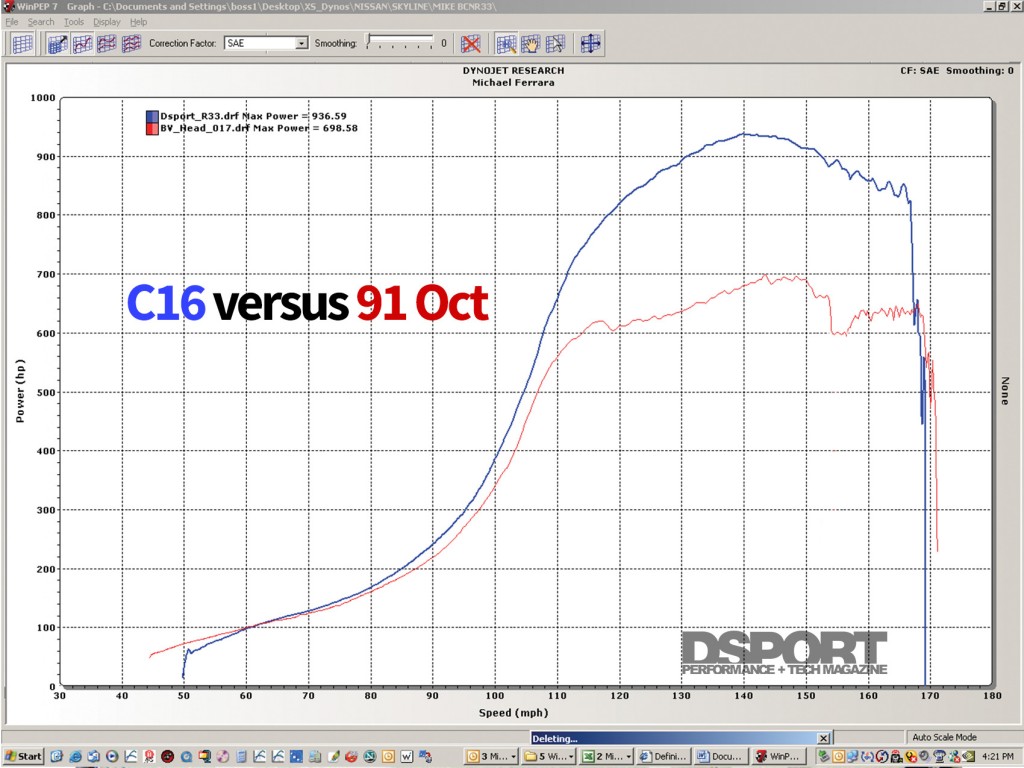
Task: Click the DYNOJET RESEARCH graph title
Action: 513,71
